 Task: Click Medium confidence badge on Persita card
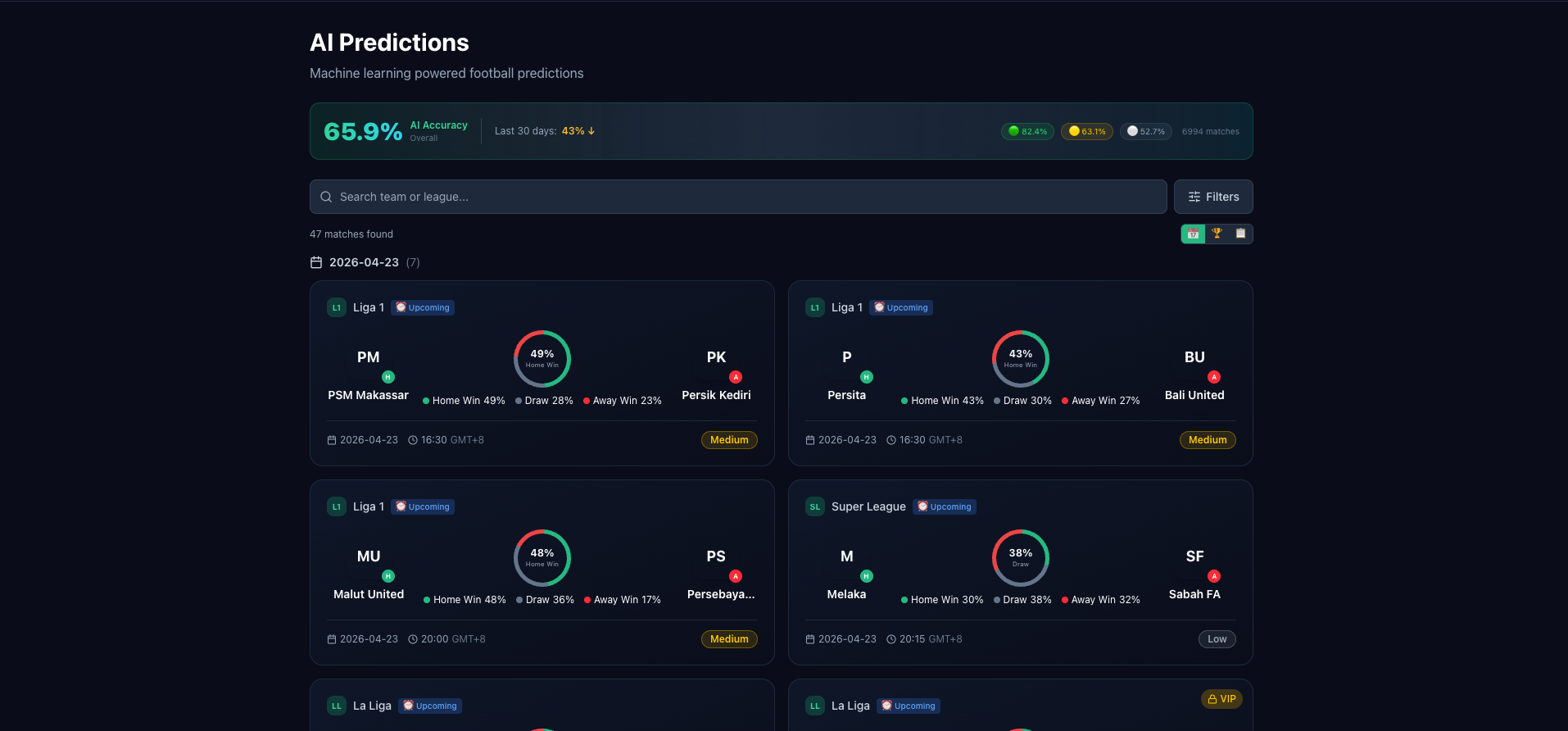(x=1208, y=440)
